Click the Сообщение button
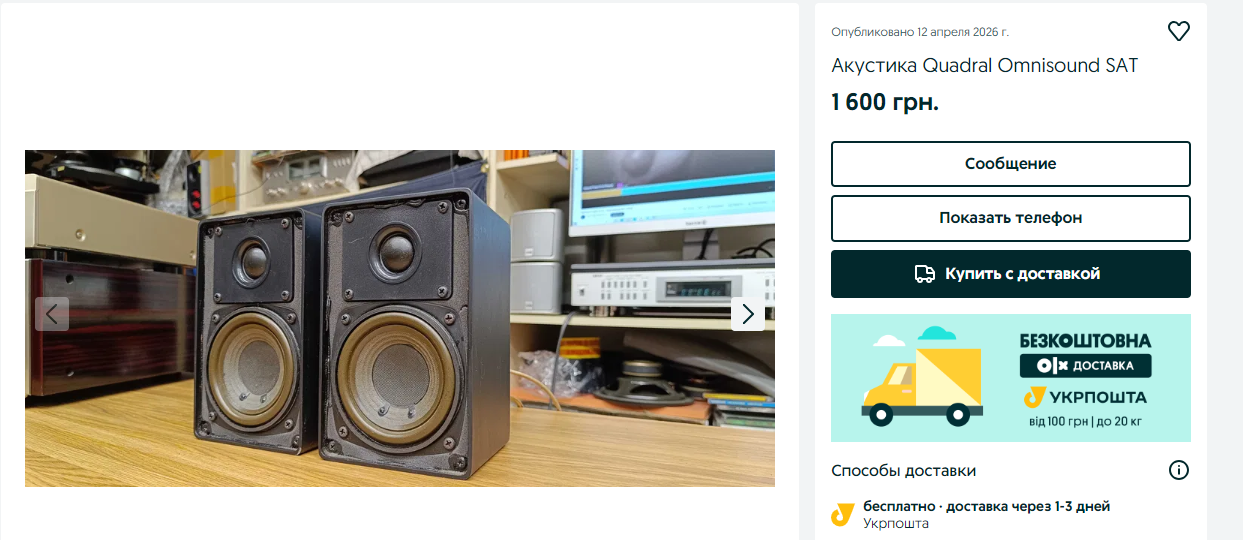Viewport: 1243px width, 540px height. pyautogui.click(x=1011, y=164)
